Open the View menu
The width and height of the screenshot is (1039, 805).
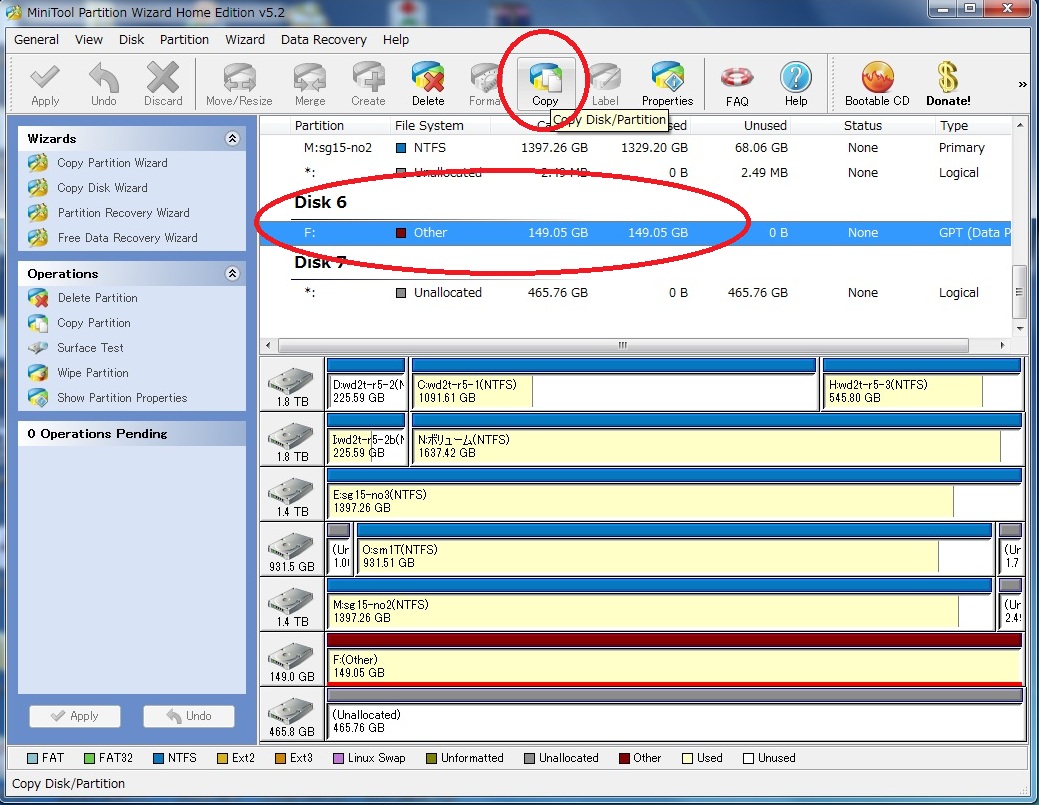click(x=89, y=40)
